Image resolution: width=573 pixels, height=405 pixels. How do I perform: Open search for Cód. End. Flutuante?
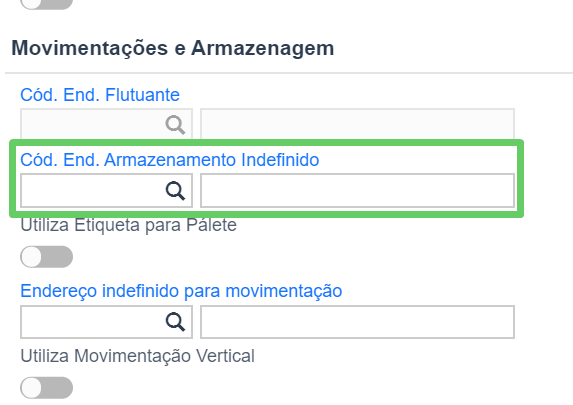[x=175, y=125]
